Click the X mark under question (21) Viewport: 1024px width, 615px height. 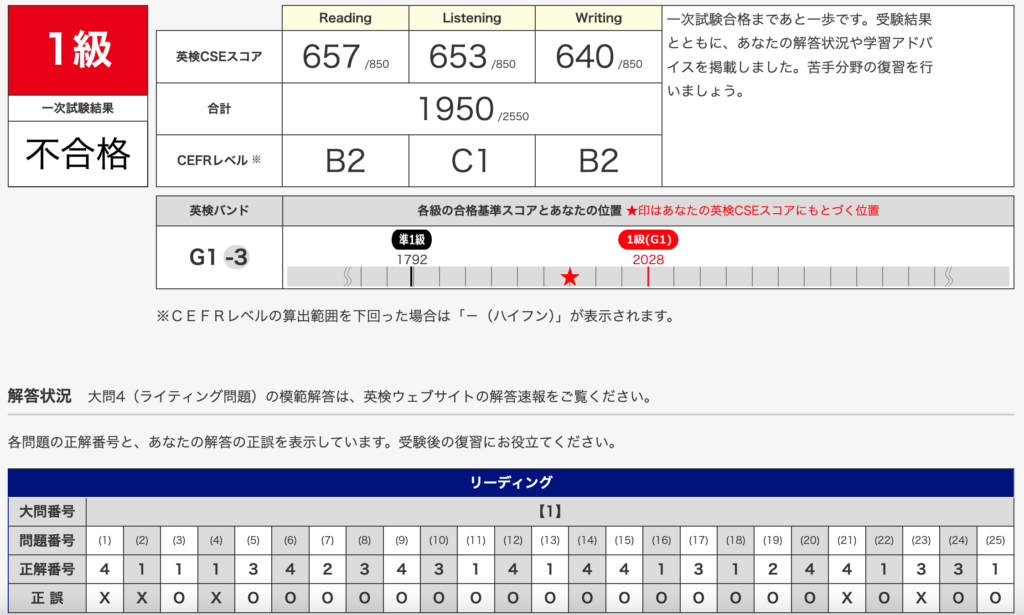(847, 598)
